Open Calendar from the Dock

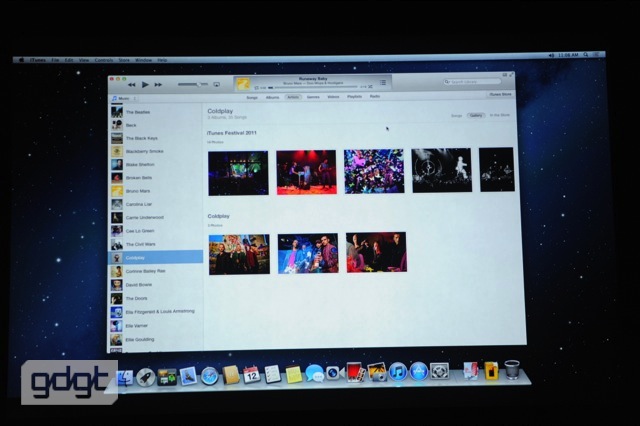point(251,374)
